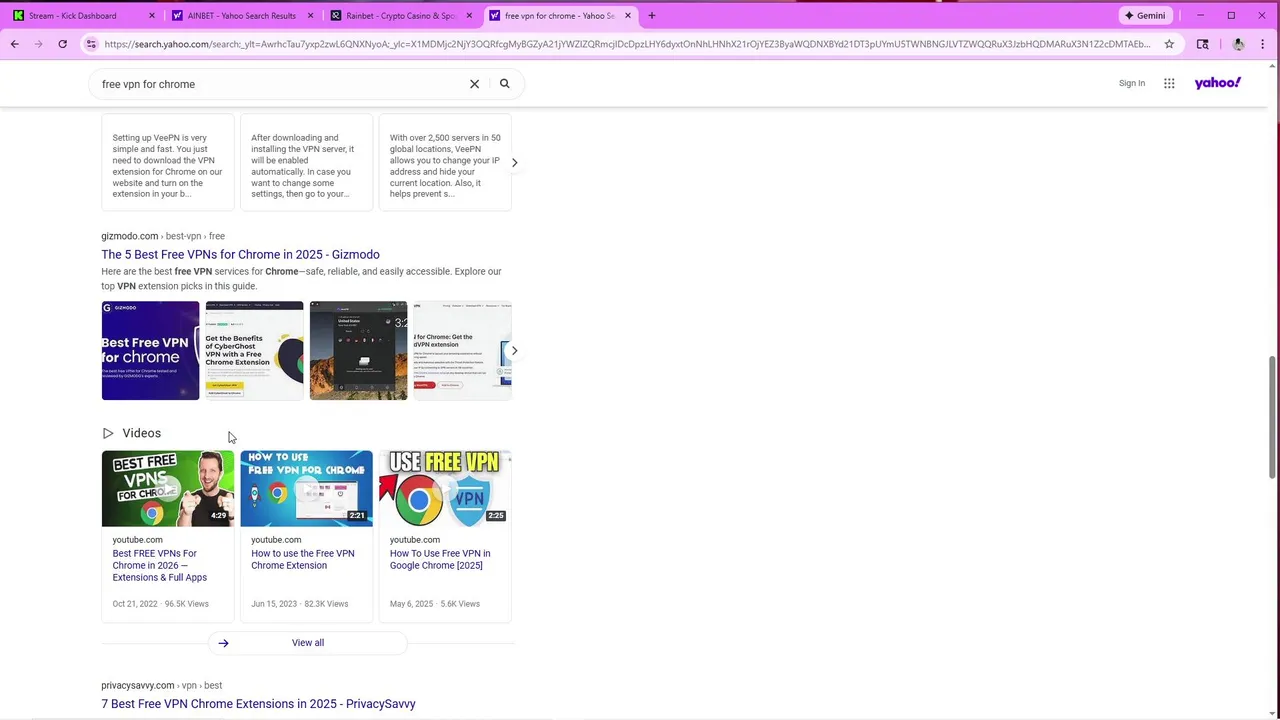Reload the current page
This screenshot has height=720, width=1280.
pos(62,44)
